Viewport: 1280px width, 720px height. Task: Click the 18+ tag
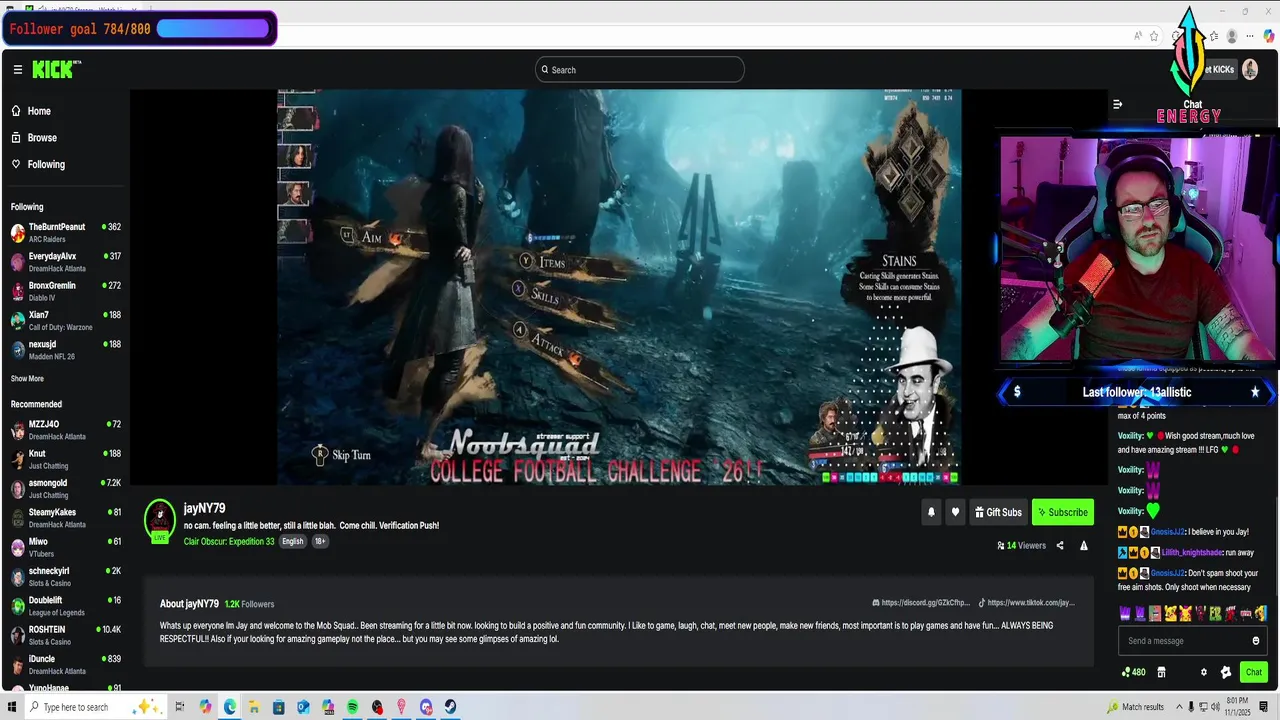click(x=320, y=541)
